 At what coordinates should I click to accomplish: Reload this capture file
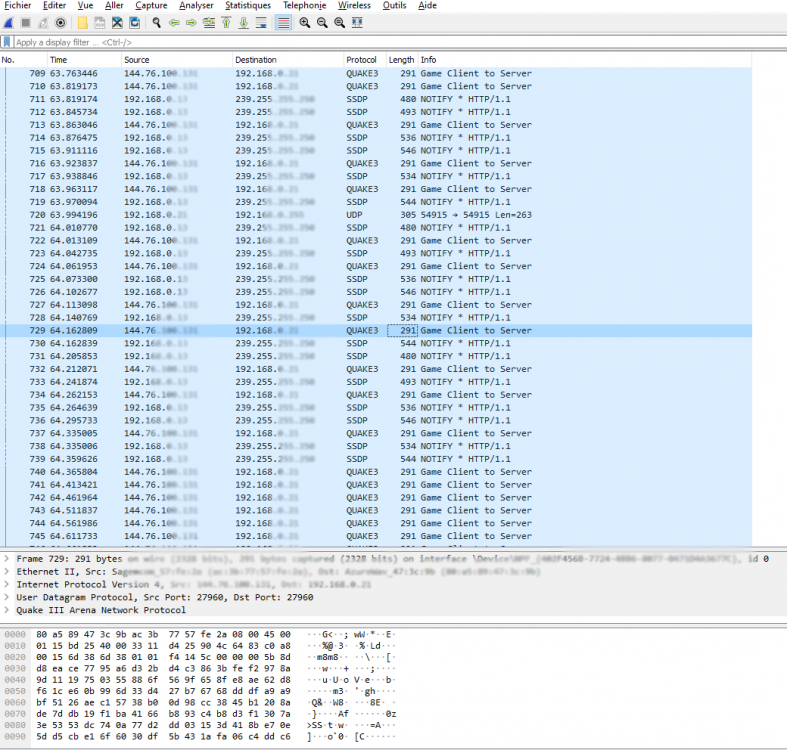pyautogui.click(x=135, y=23)
